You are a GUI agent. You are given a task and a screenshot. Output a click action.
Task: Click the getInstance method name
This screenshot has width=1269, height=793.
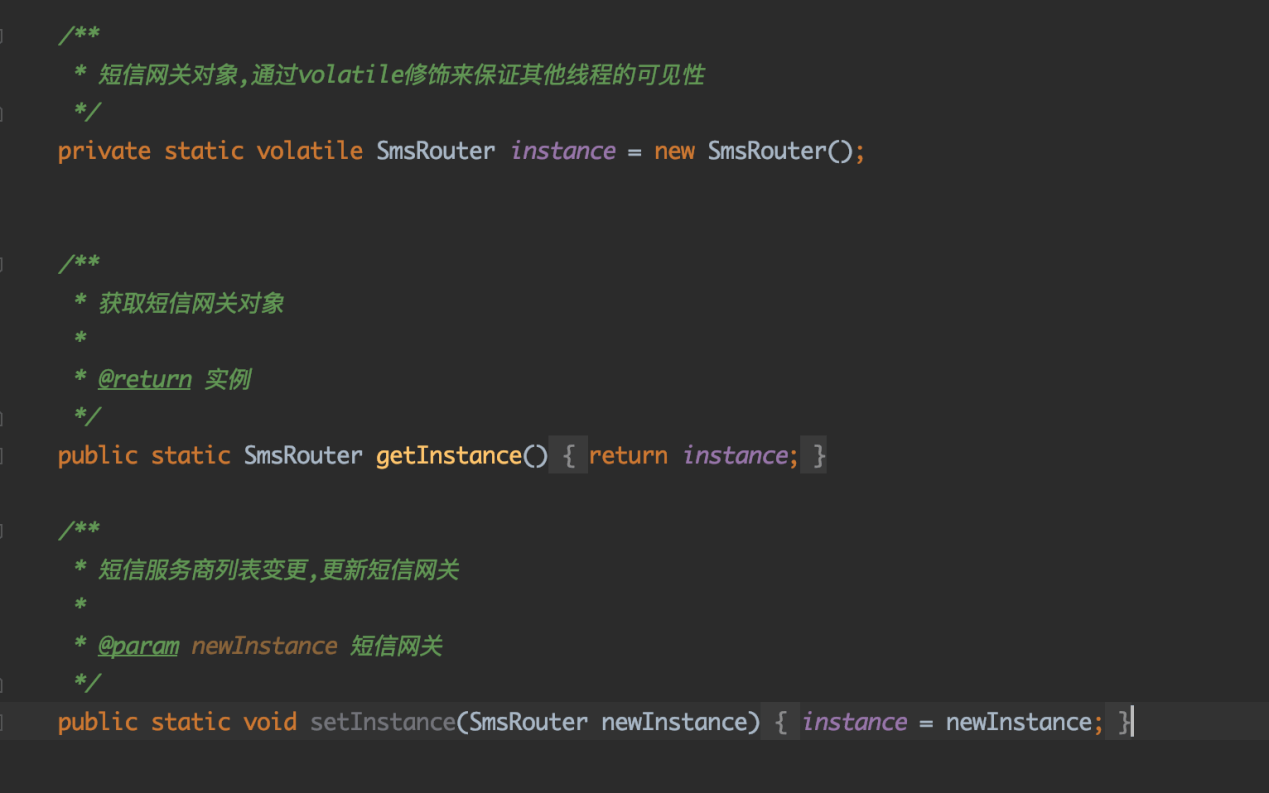[x=449, y=456]
